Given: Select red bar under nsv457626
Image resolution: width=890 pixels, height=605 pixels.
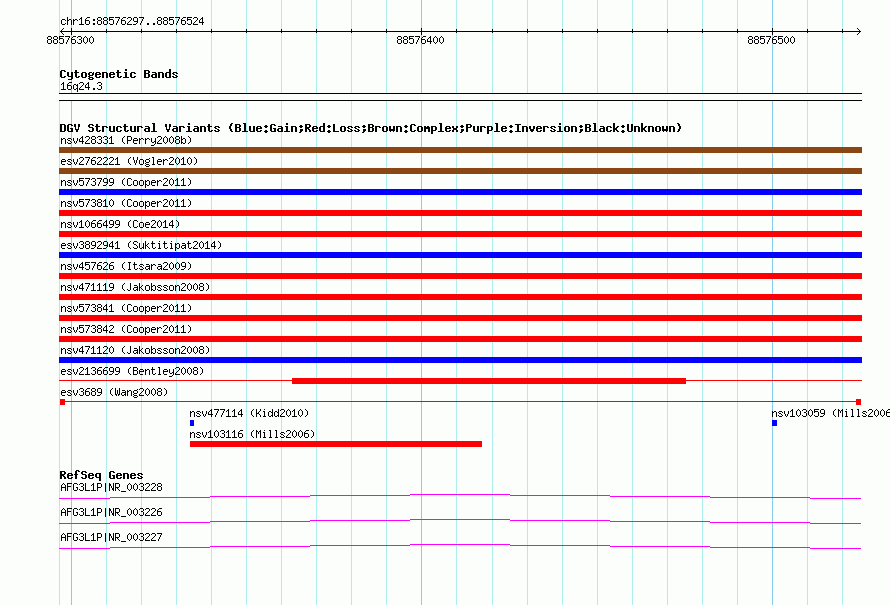Looking at the screenshot, I should [x=460, y=276].
